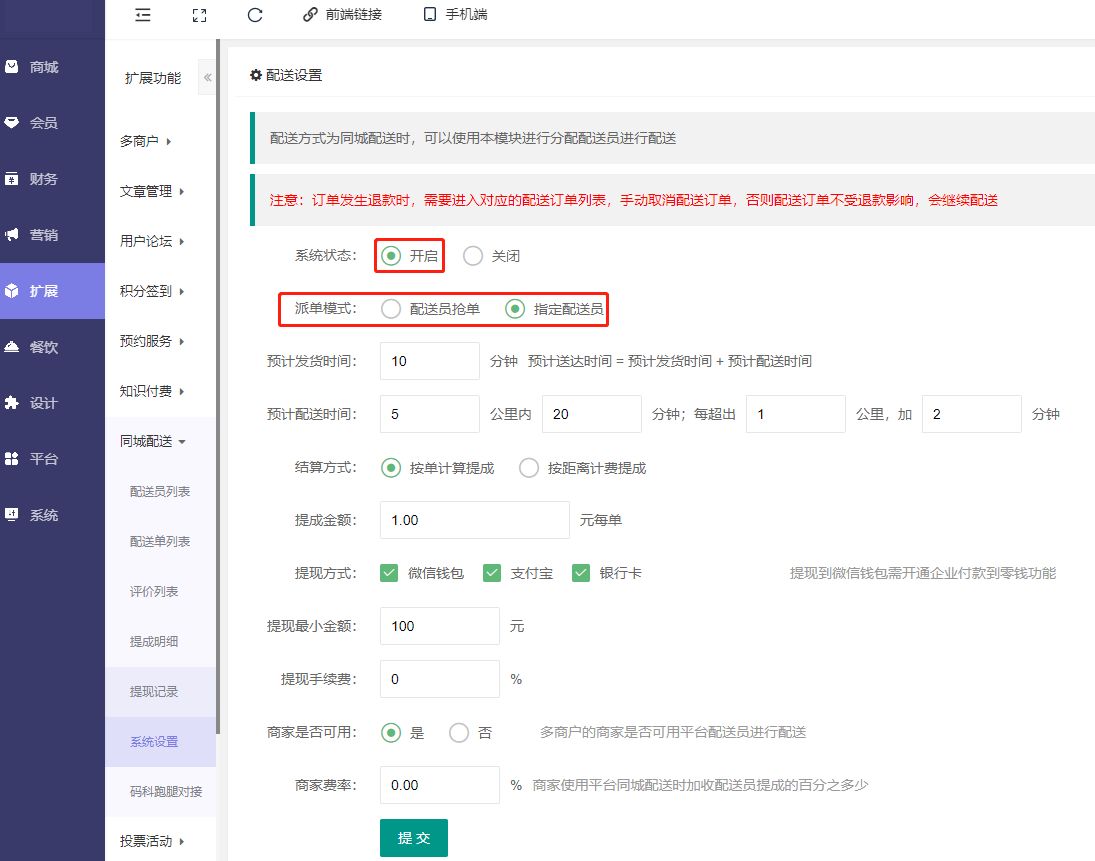Expand the 预约服务 submenu
The height and width of the screenshot is (861, 1095).
152,342
